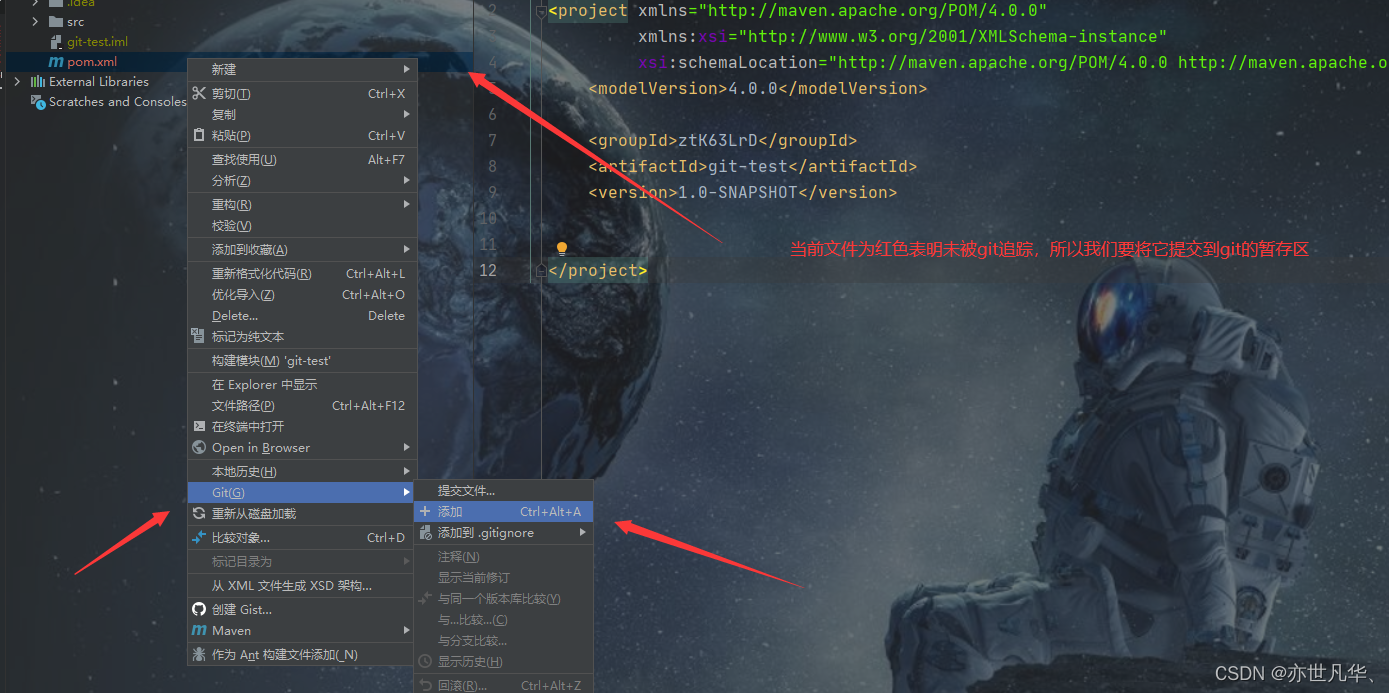Screen dimensions: 1389x693
Task: Click the GitHub icon beside 创建 Gist...
Action: click(199, 609)
